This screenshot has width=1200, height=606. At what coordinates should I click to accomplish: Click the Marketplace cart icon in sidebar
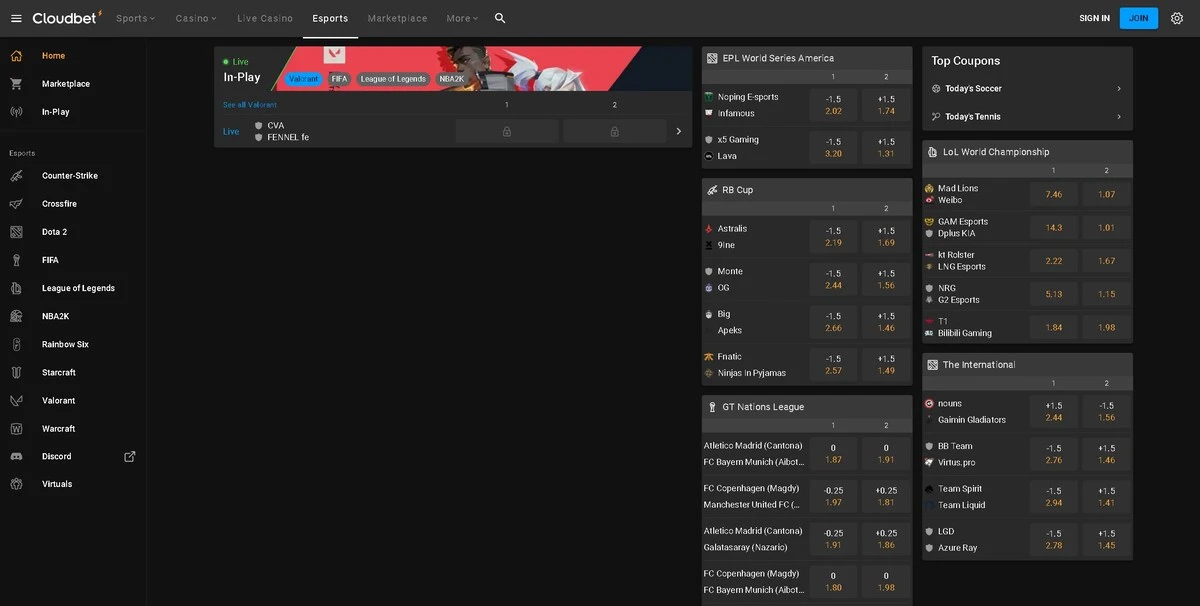(16, 84)
